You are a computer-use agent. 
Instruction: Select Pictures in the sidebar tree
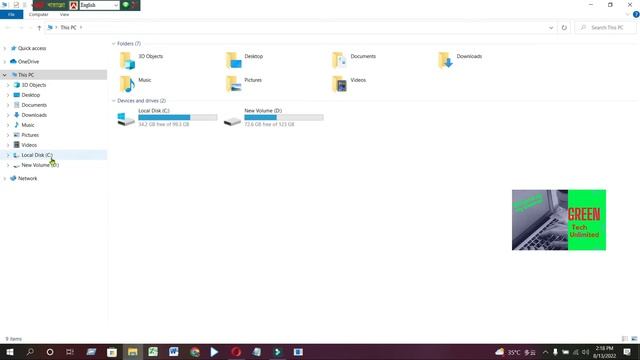[30, 135]
